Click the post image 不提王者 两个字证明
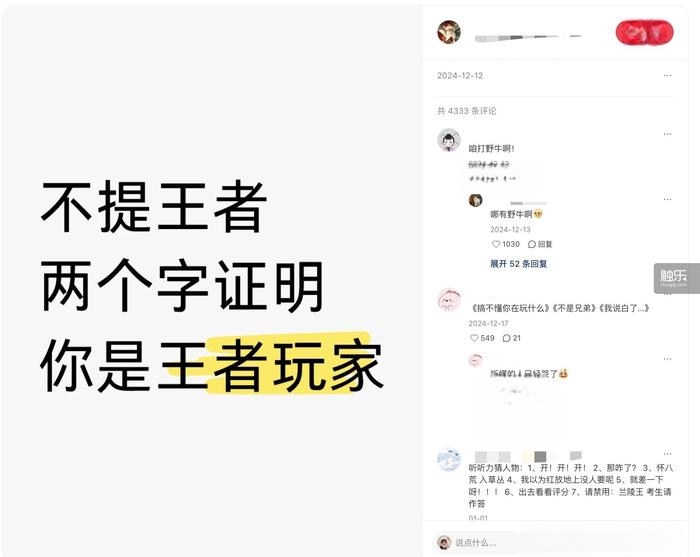Image resolution: width=700 pixels, height=557 pixels. [x=212, y=279]
